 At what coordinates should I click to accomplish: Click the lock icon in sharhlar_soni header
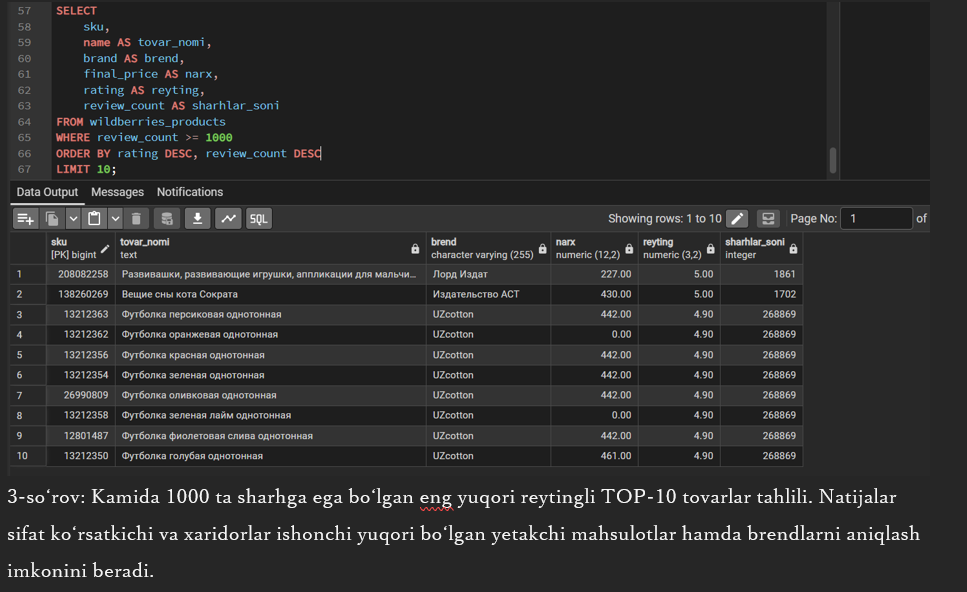(793, 249)
